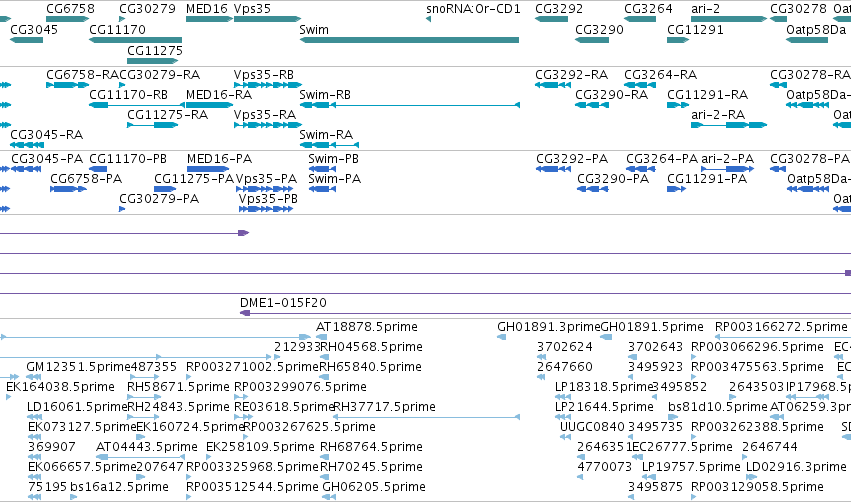Click the CG11275-RA transcript label

coord(168,115)
